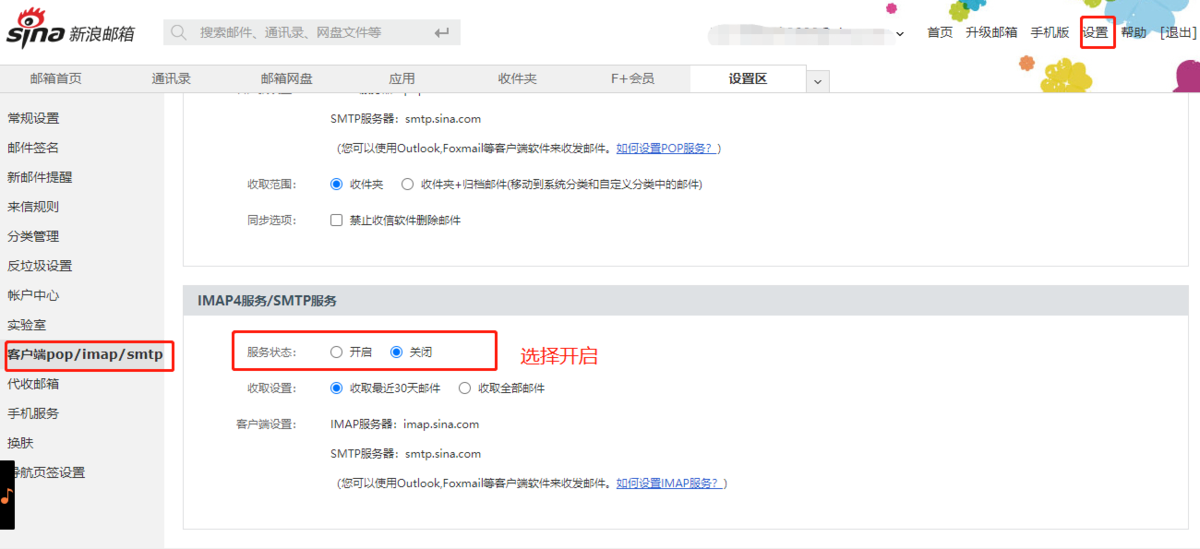The image size is (1200, 549).
Task: Click the Sina mail logo
Action: click(70, 32)
